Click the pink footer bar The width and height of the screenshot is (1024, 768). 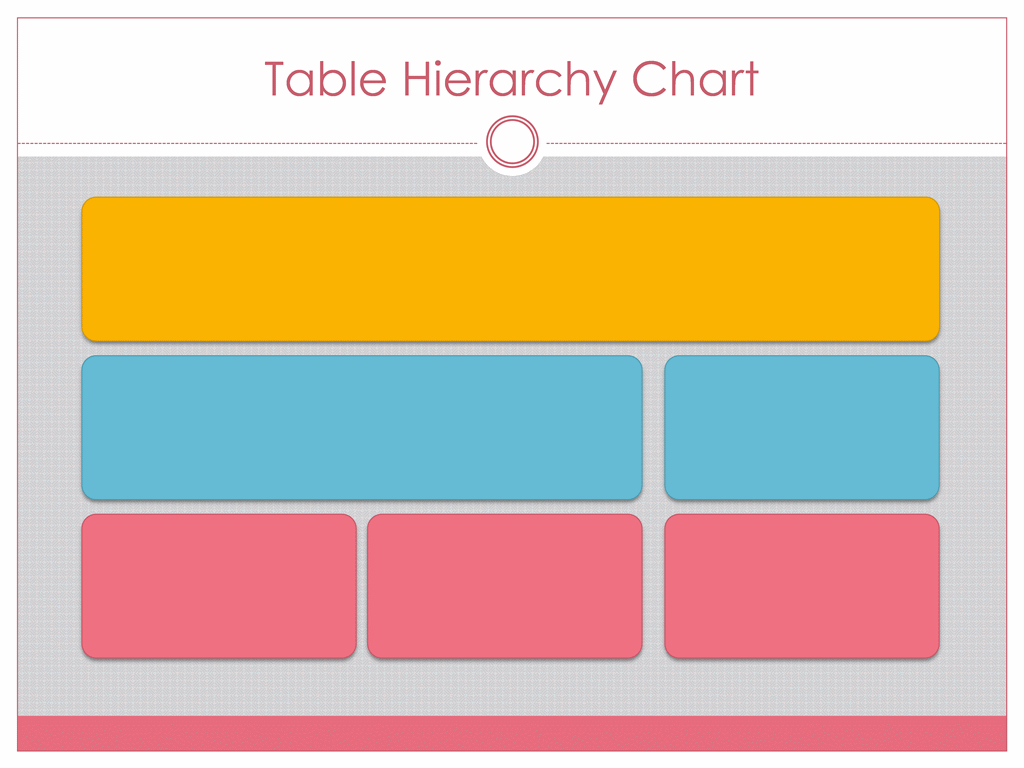(512, 733)
